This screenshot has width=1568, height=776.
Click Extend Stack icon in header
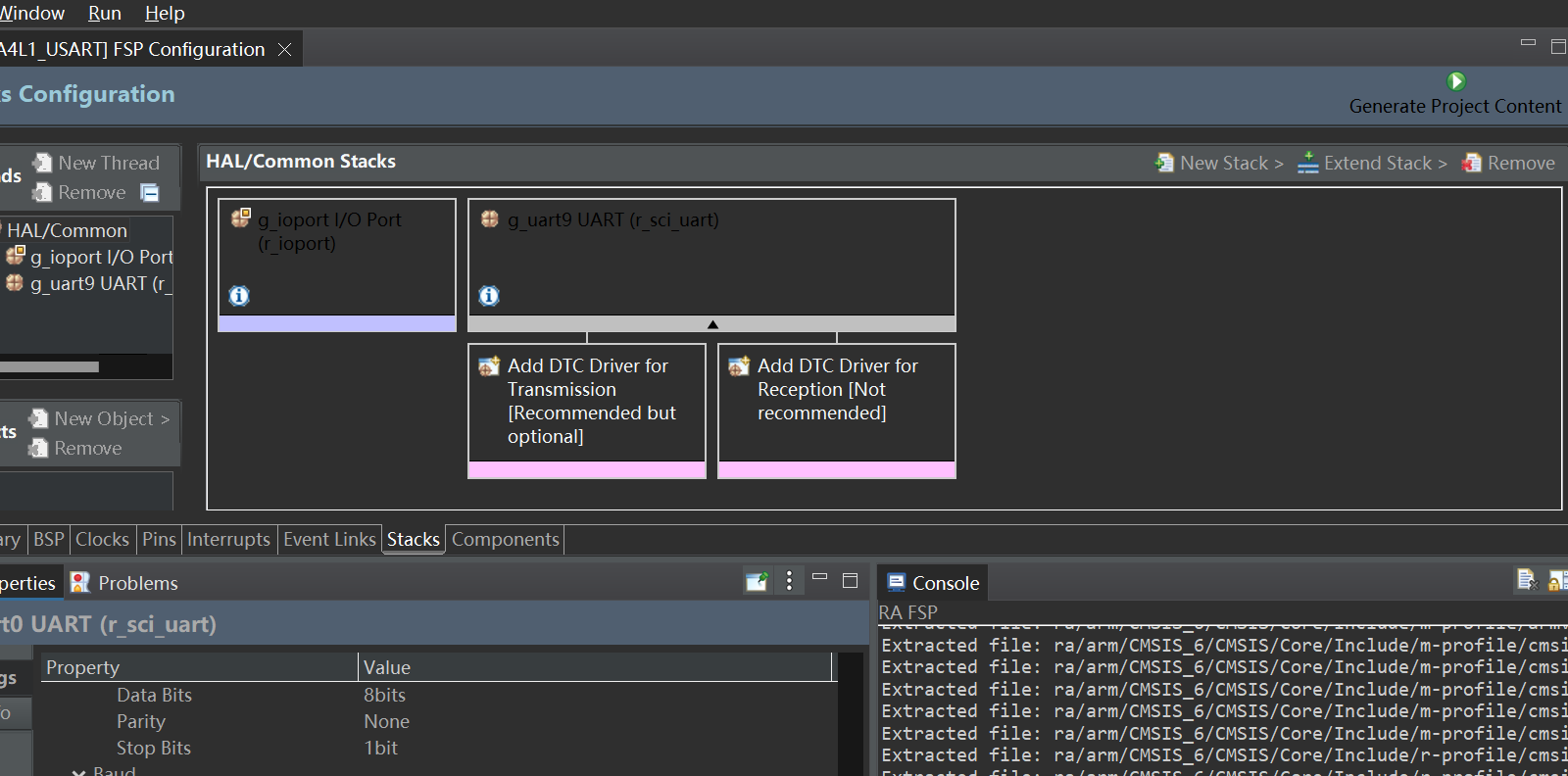1307,163
